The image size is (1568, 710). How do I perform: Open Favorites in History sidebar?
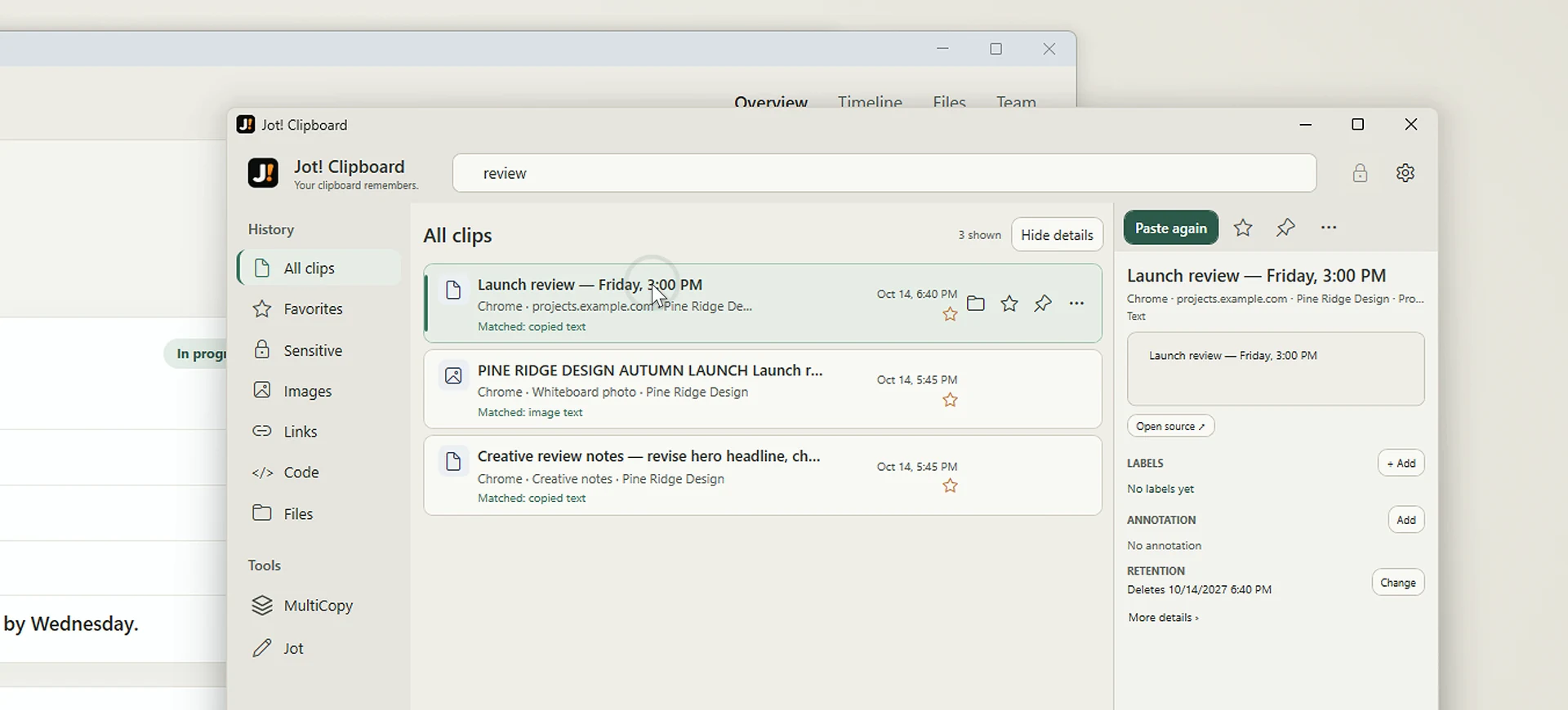(319, 308)
